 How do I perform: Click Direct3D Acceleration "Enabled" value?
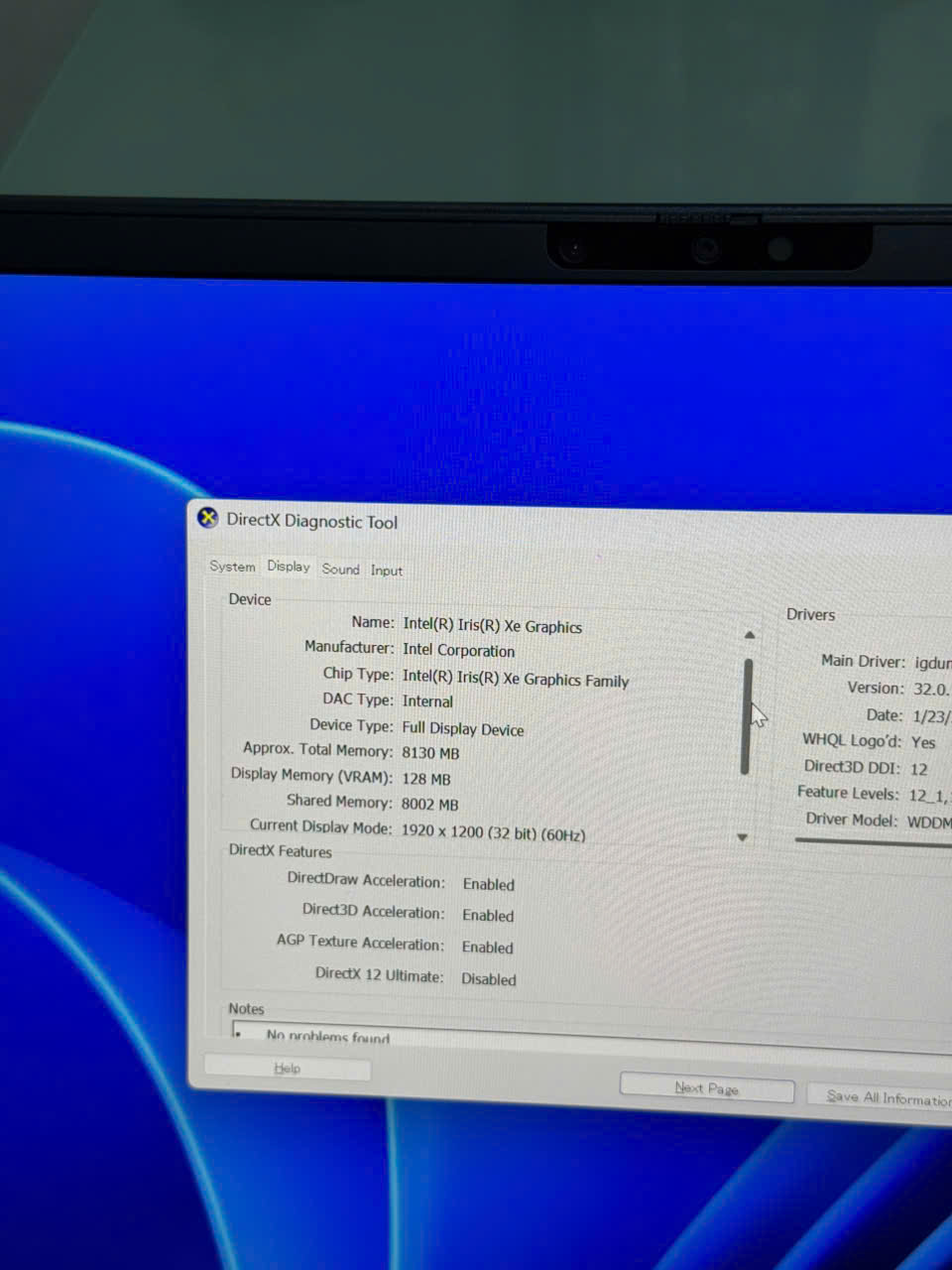point(488,916)
